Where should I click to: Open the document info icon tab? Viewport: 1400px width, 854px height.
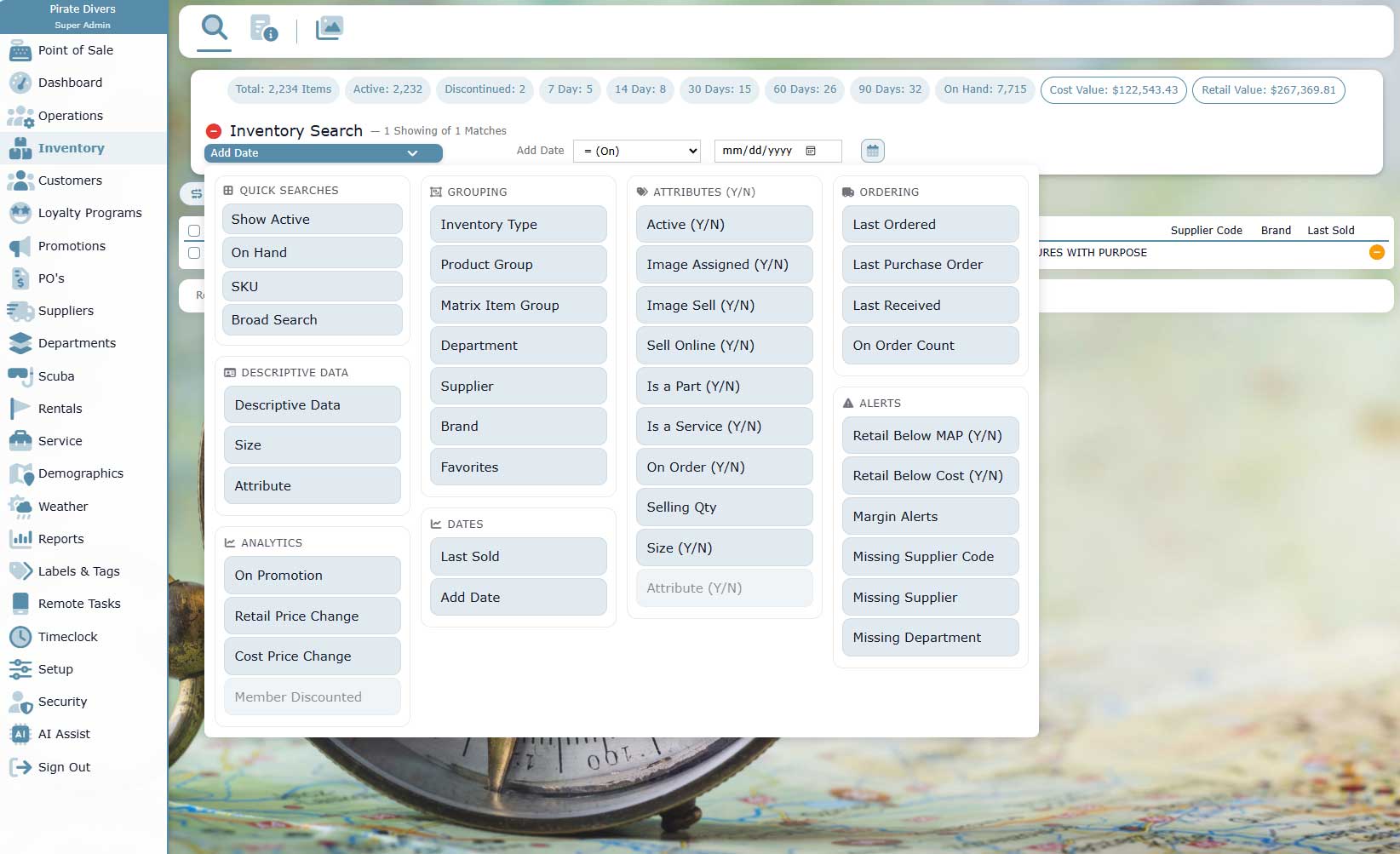click(x=263, y=29)
